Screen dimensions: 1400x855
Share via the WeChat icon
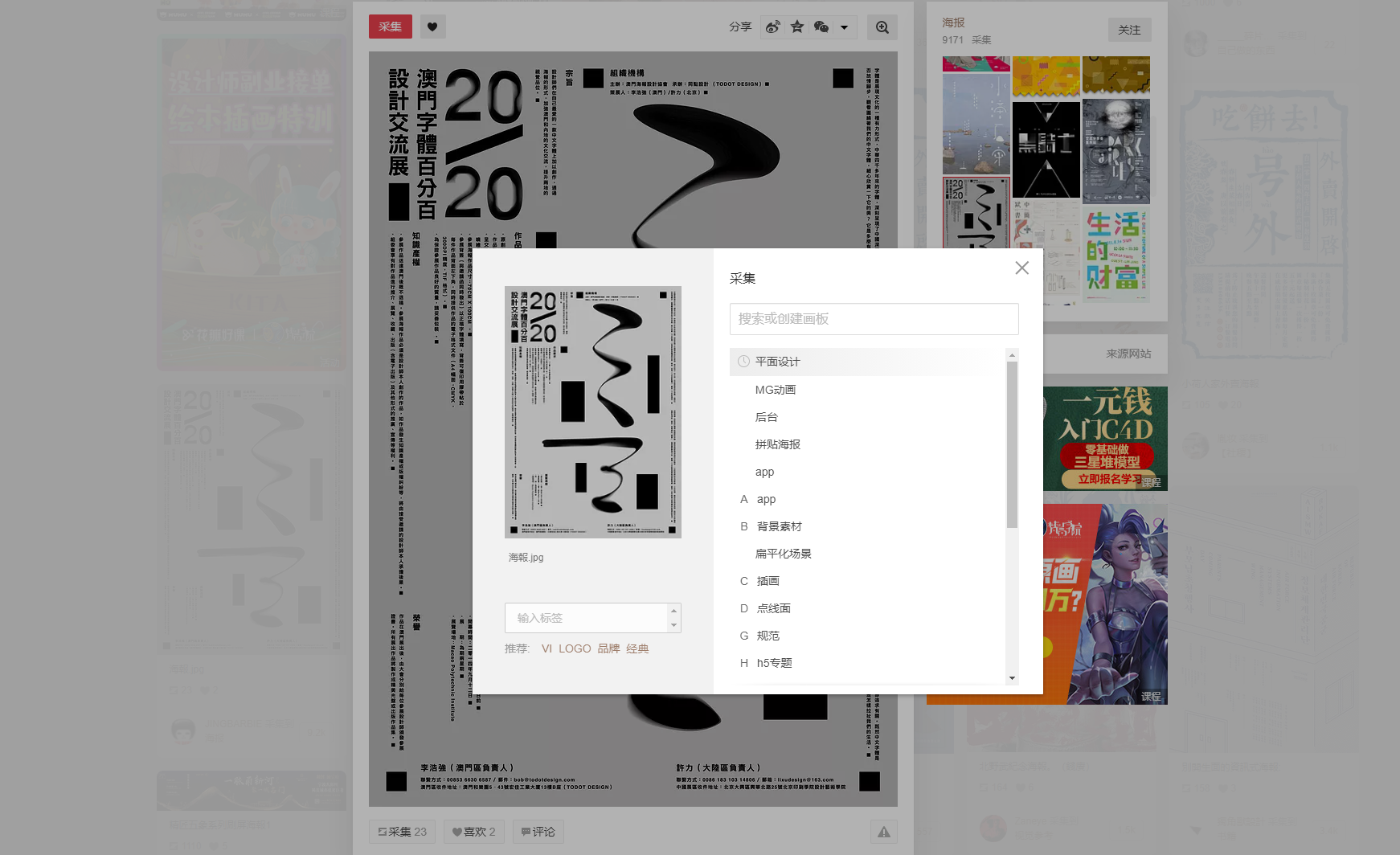click(x=821, y=27)
